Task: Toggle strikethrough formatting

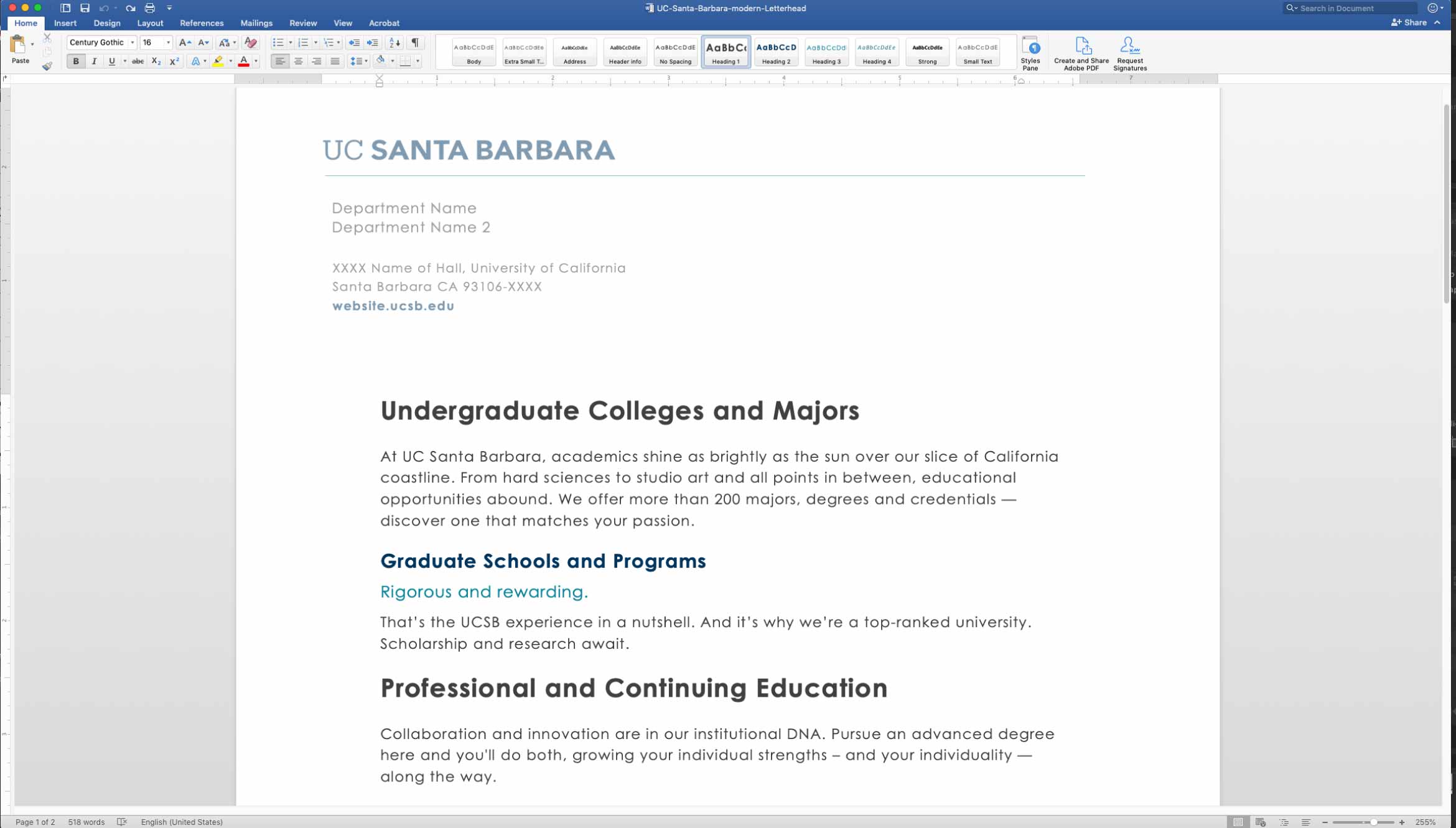Action: point(138,61)
